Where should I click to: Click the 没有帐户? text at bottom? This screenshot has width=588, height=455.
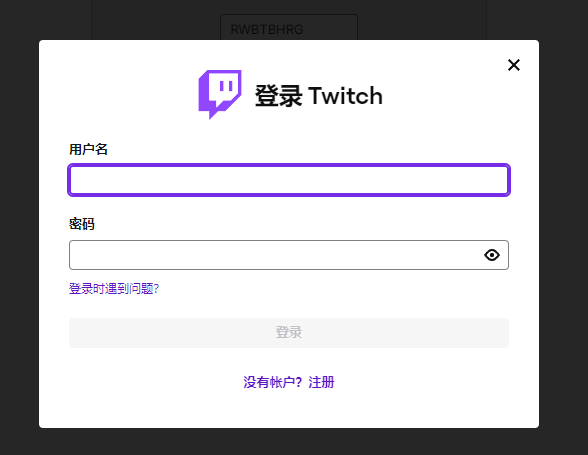point(273,382)
